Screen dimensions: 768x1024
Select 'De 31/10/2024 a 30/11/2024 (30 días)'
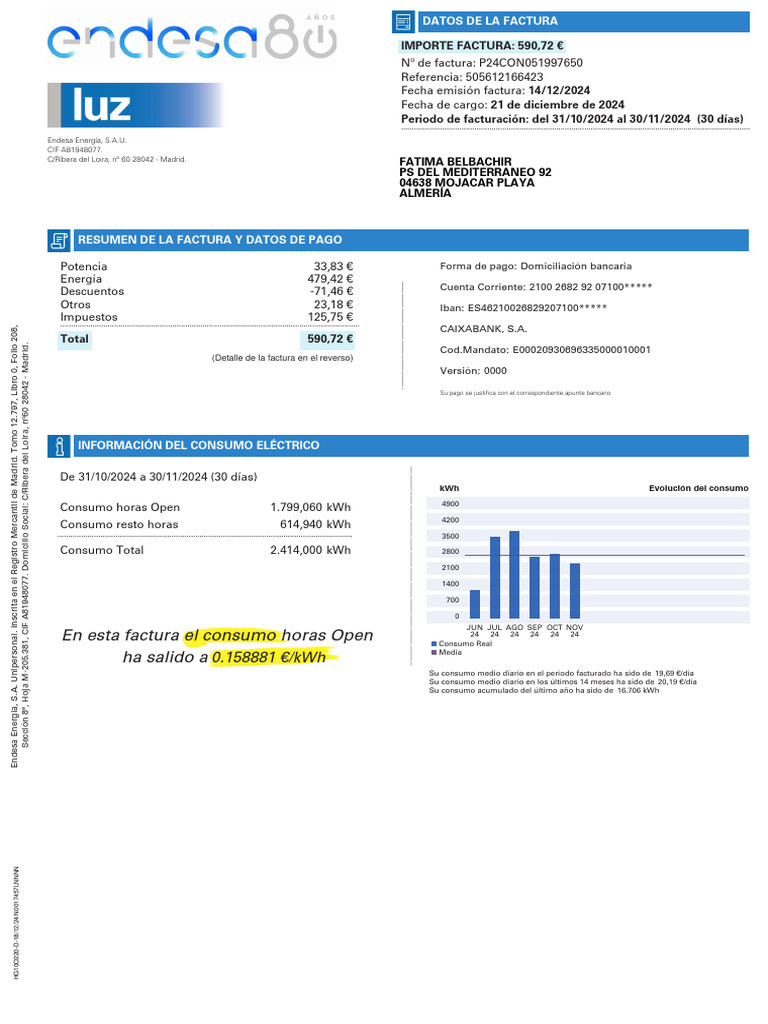[158, 477]
